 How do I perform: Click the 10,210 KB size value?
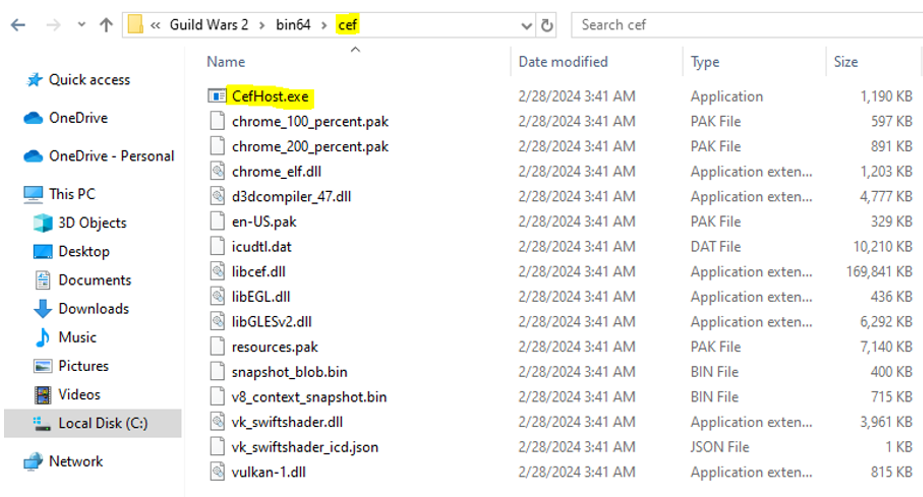883,247
